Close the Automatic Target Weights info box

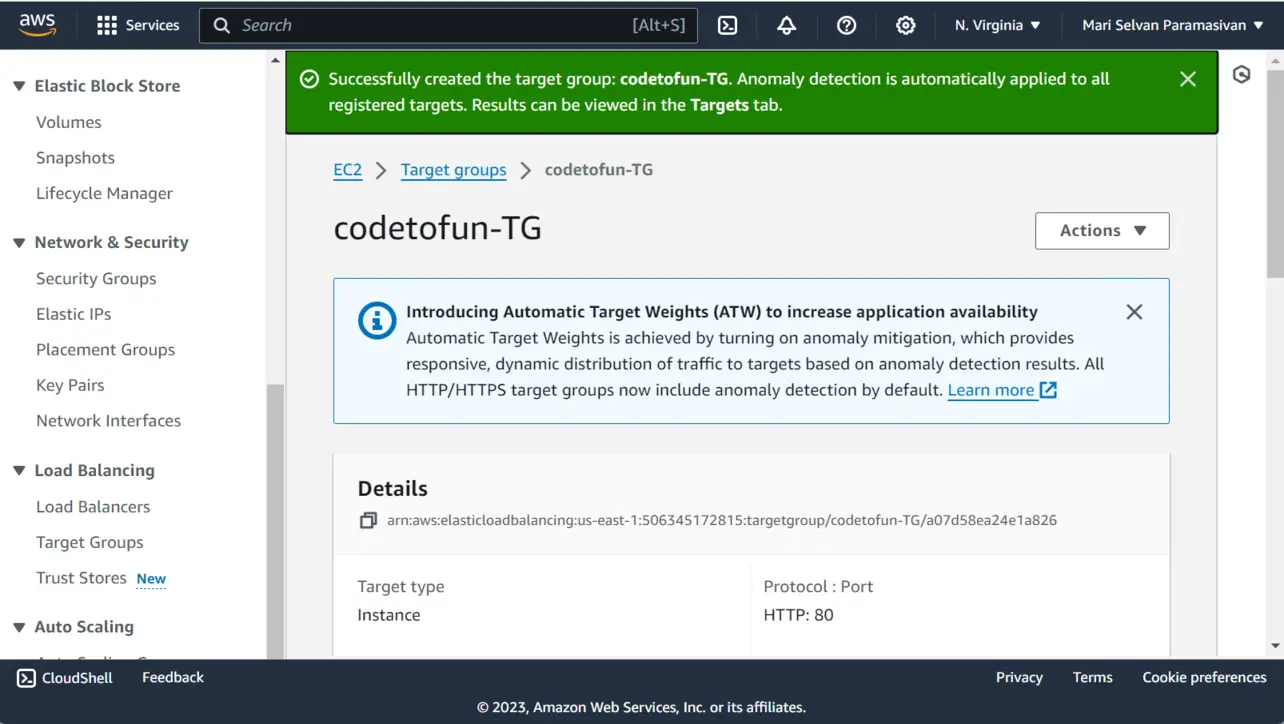[1134, 312]
